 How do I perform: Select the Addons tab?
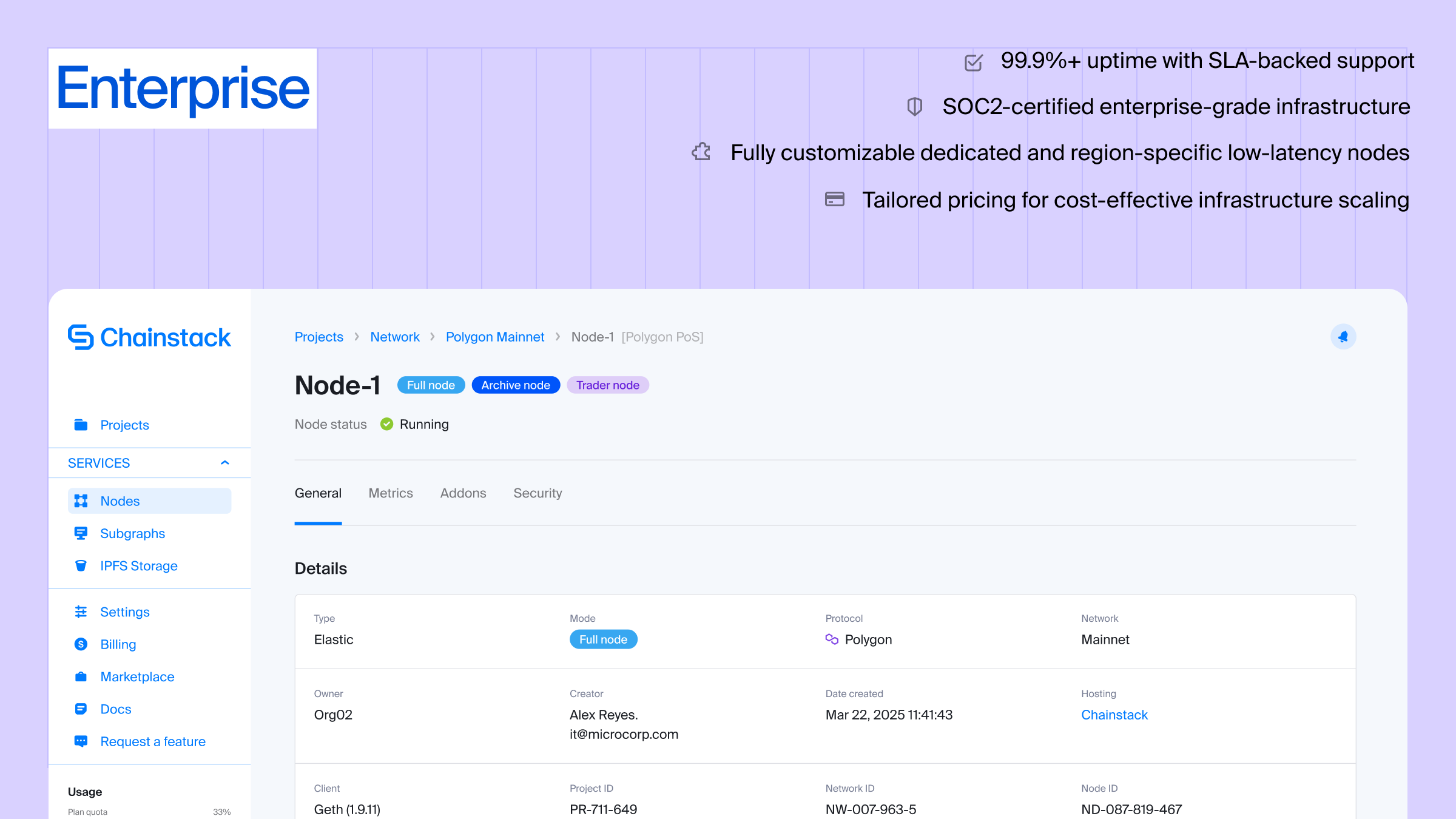tap(463, 493)
